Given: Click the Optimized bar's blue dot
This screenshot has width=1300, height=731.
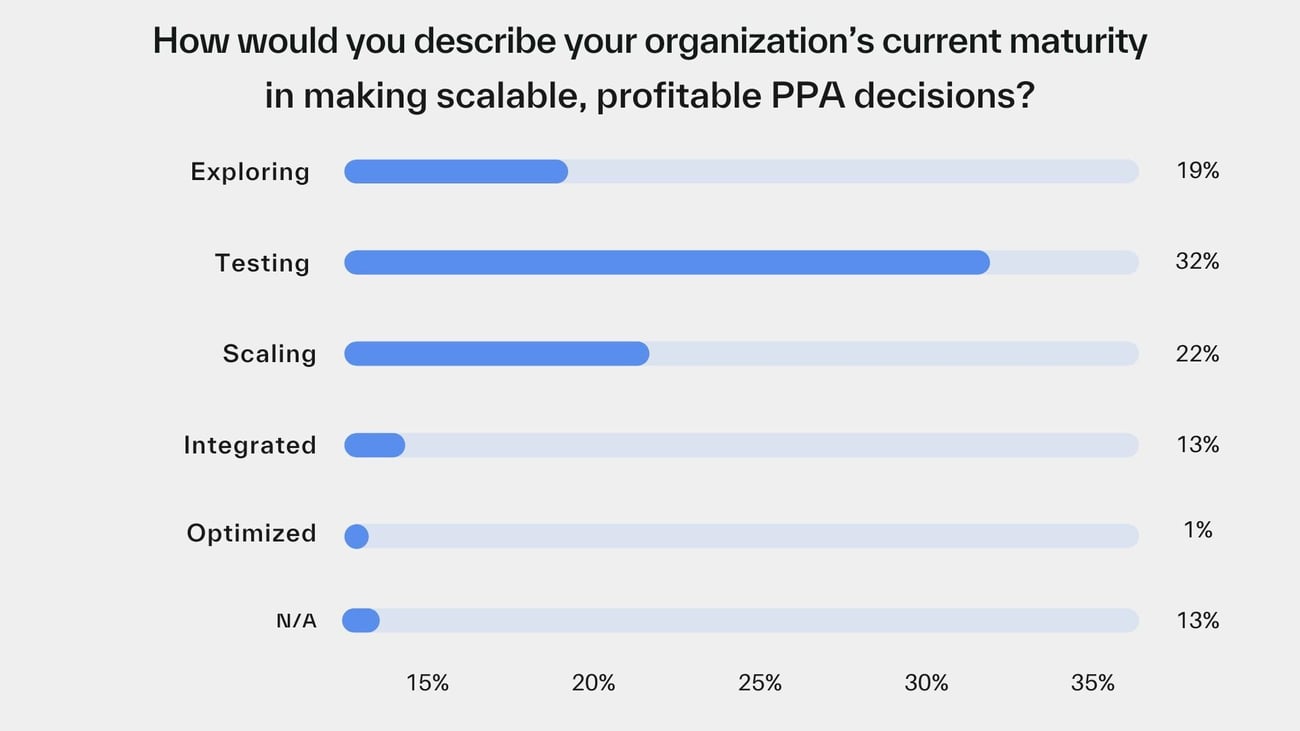Looking at the screenshot, I should coord(357,536).
